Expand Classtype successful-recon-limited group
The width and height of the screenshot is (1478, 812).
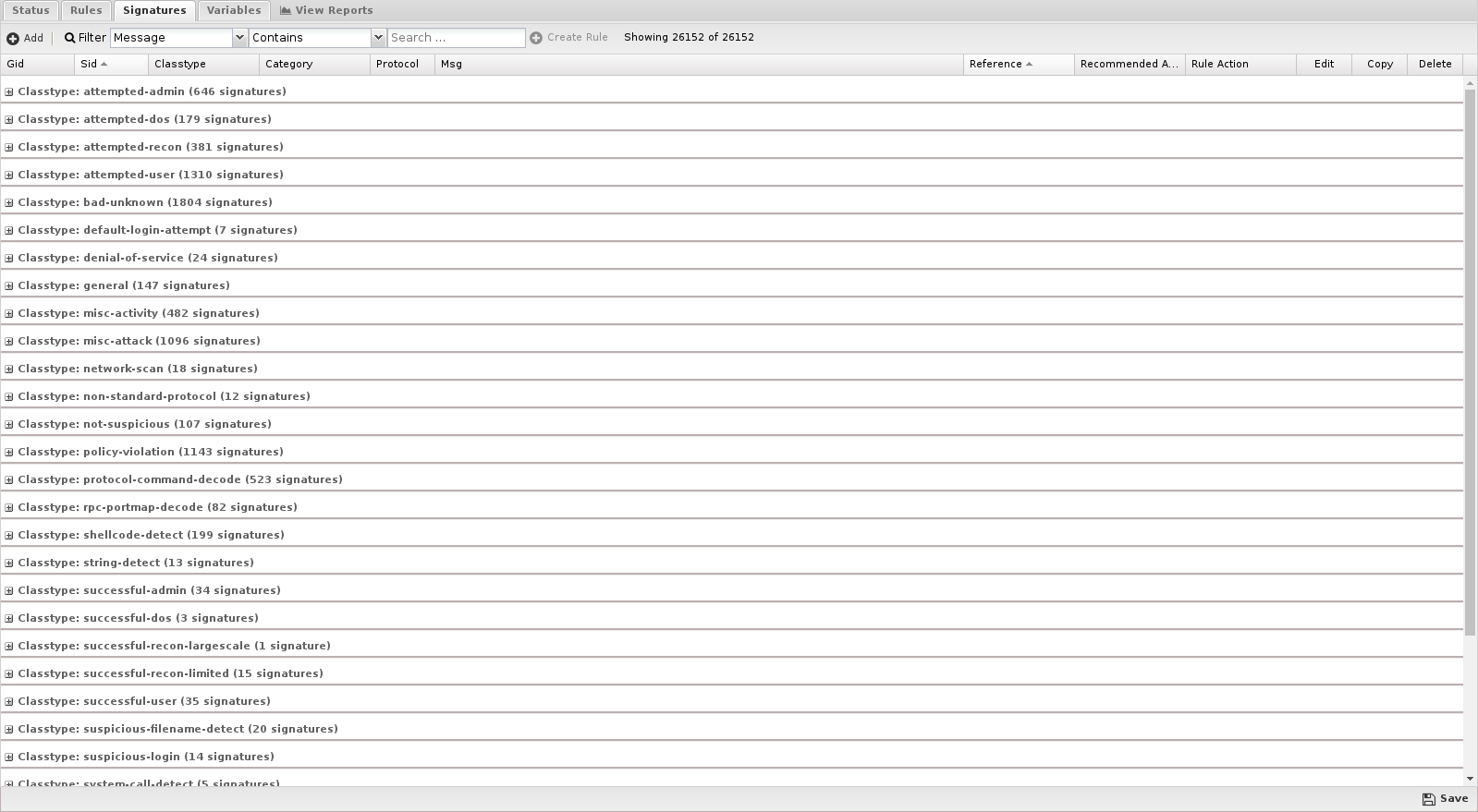9,673
